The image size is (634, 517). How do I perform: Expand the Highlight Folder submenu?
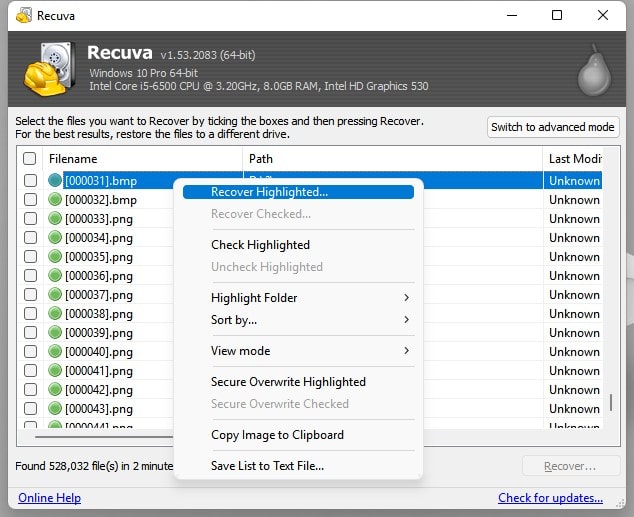(x=298, y=298)
